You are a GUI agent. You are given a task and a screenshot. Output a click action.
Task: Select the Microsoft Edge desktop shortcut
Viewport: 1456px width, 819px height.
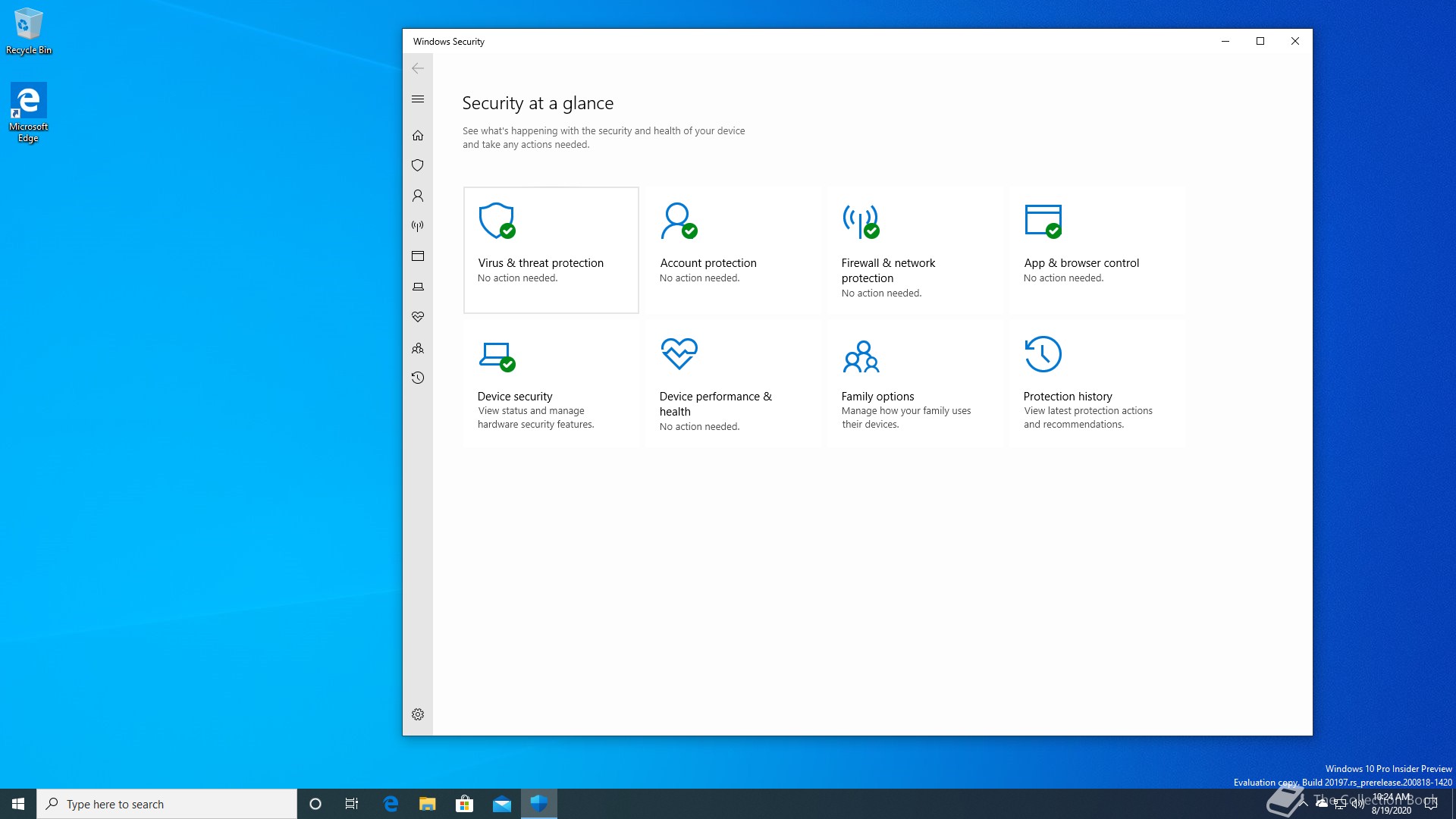point(29,112)
